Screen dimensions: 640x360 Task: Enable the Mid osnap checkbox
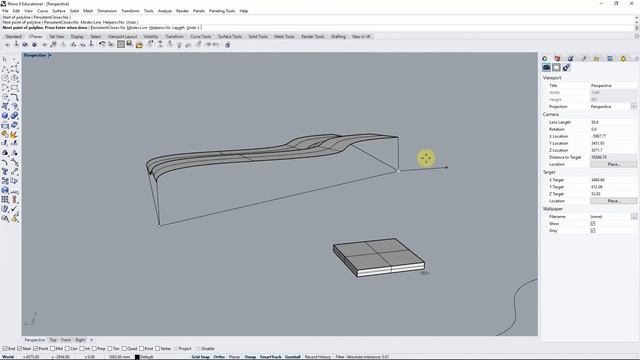coord(52,349)
